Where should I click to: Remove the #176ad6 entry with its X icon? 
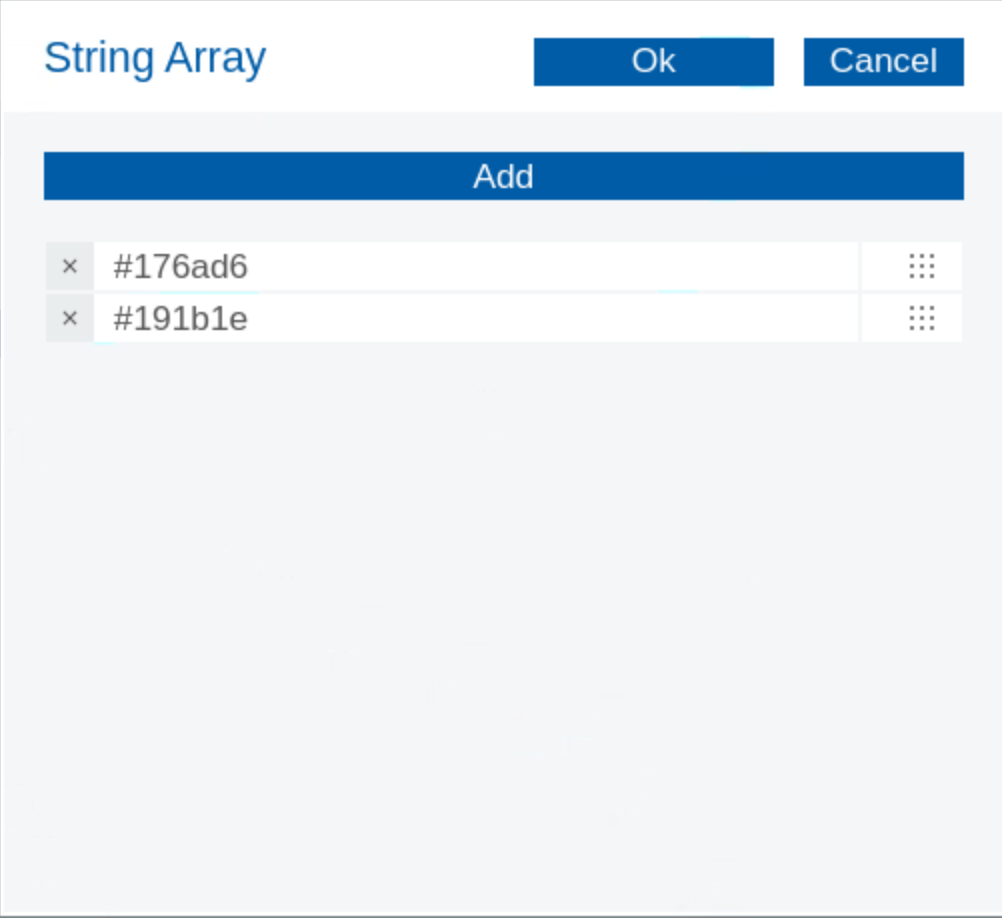click(x=70, y=267)
